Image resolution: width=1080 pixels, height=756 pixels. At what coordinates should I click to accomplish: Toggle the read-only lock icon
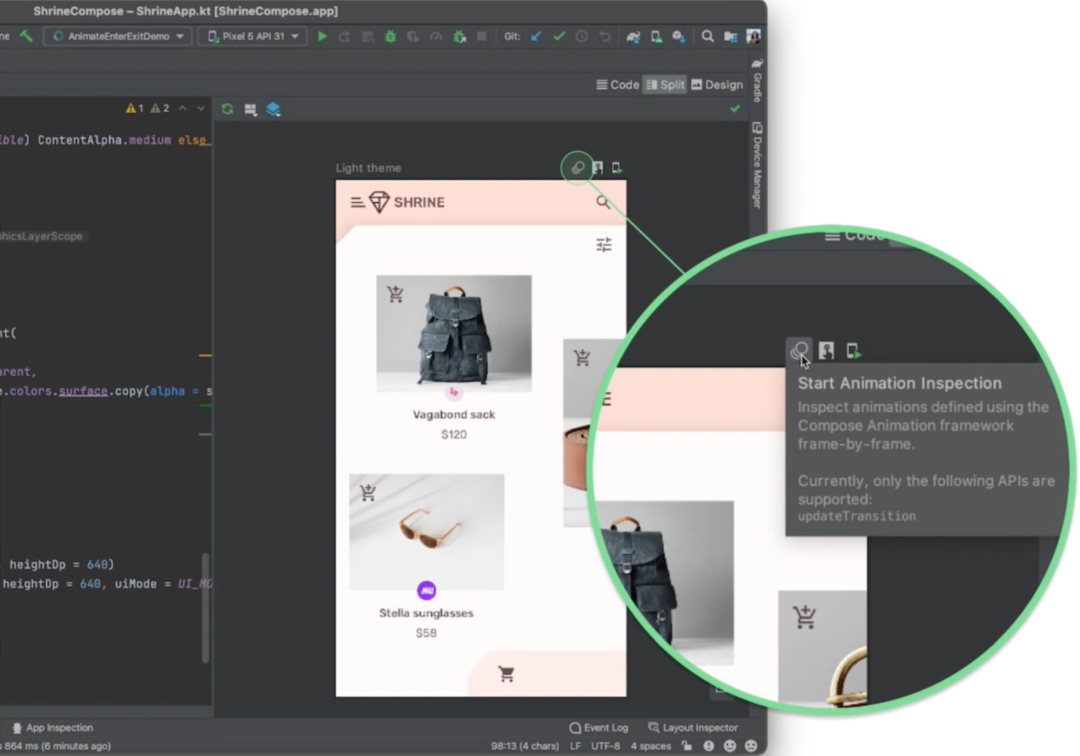[x=687, y=746]
